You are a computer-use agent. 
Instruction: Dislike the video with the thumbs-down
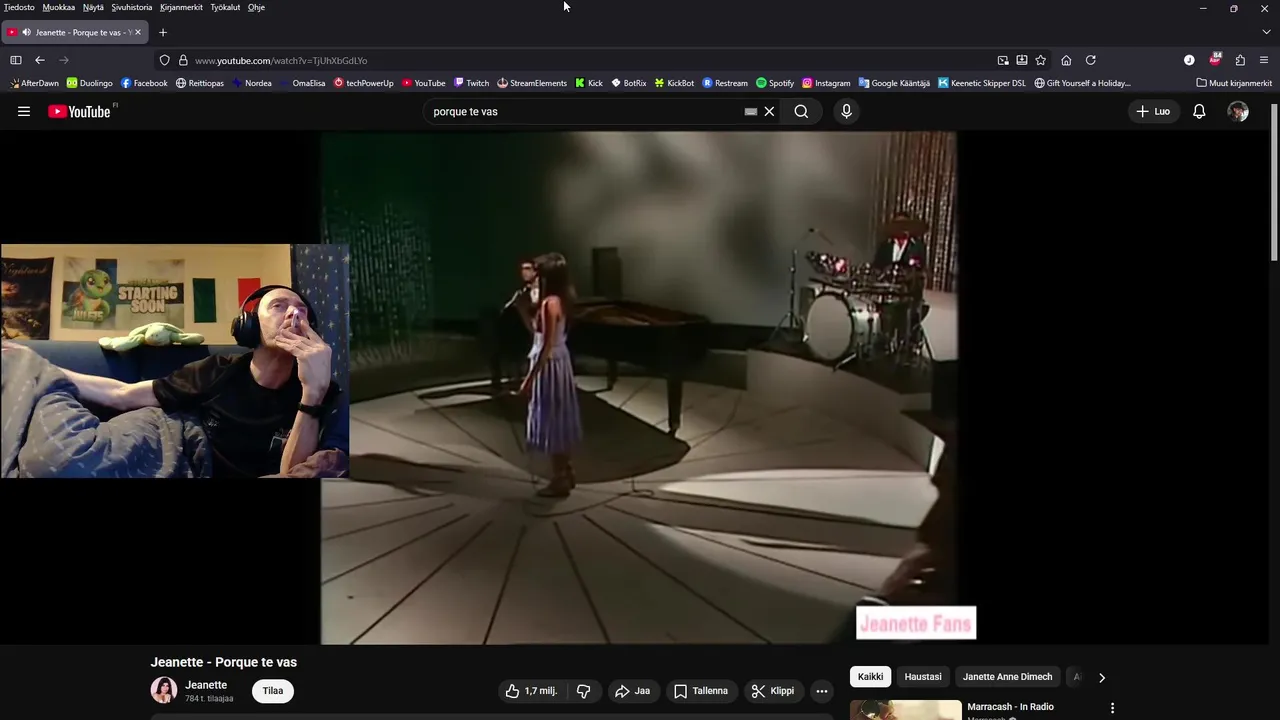(x=583, y=691)
